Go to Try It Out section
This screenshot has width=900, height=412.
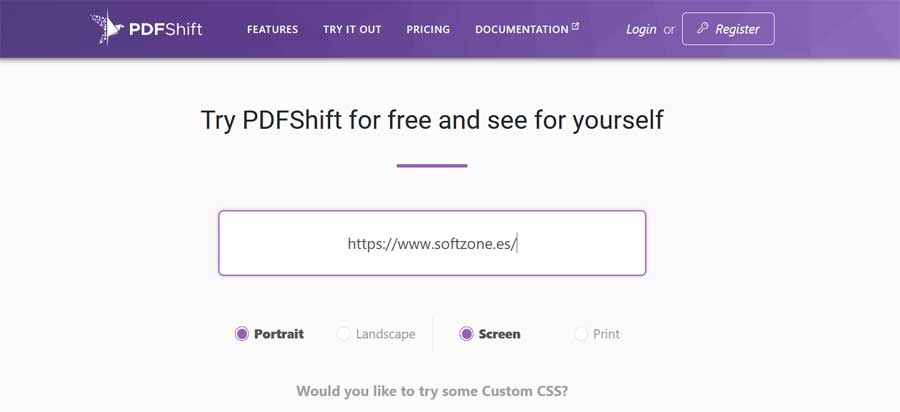[x=352, y=29]
